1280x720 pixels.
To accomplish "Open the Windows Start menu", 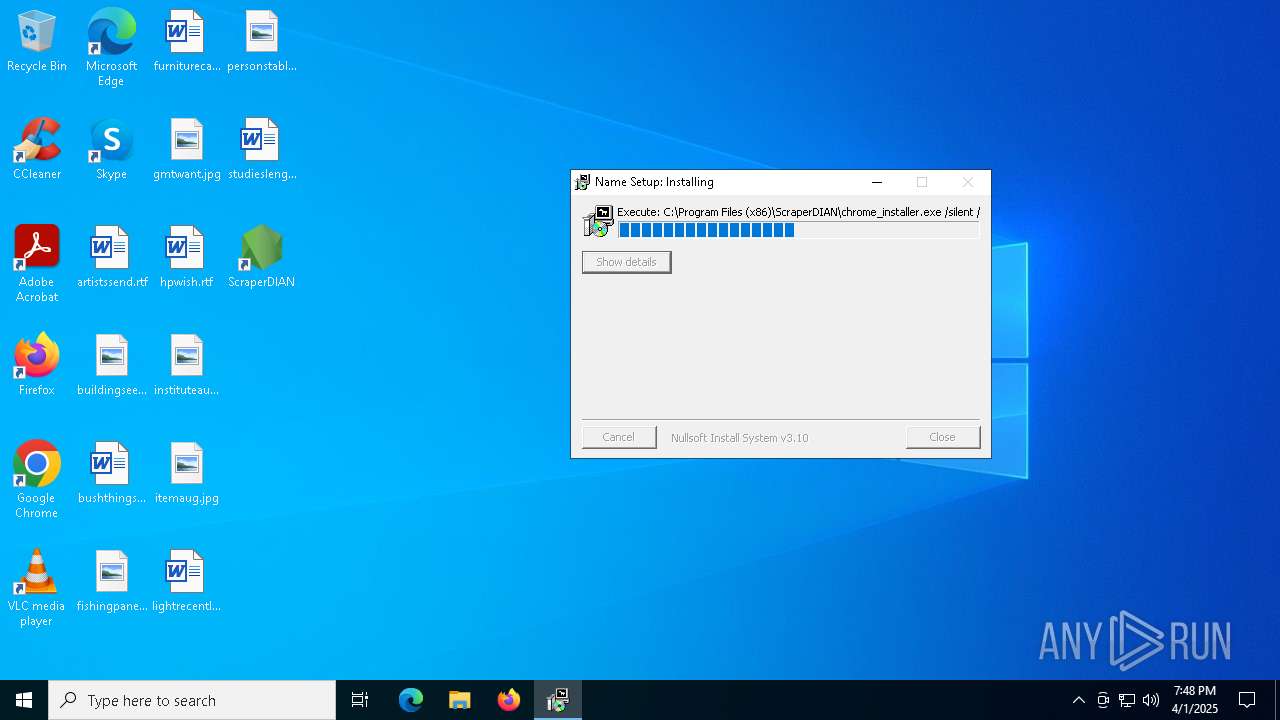I will (x=24, y=700).
